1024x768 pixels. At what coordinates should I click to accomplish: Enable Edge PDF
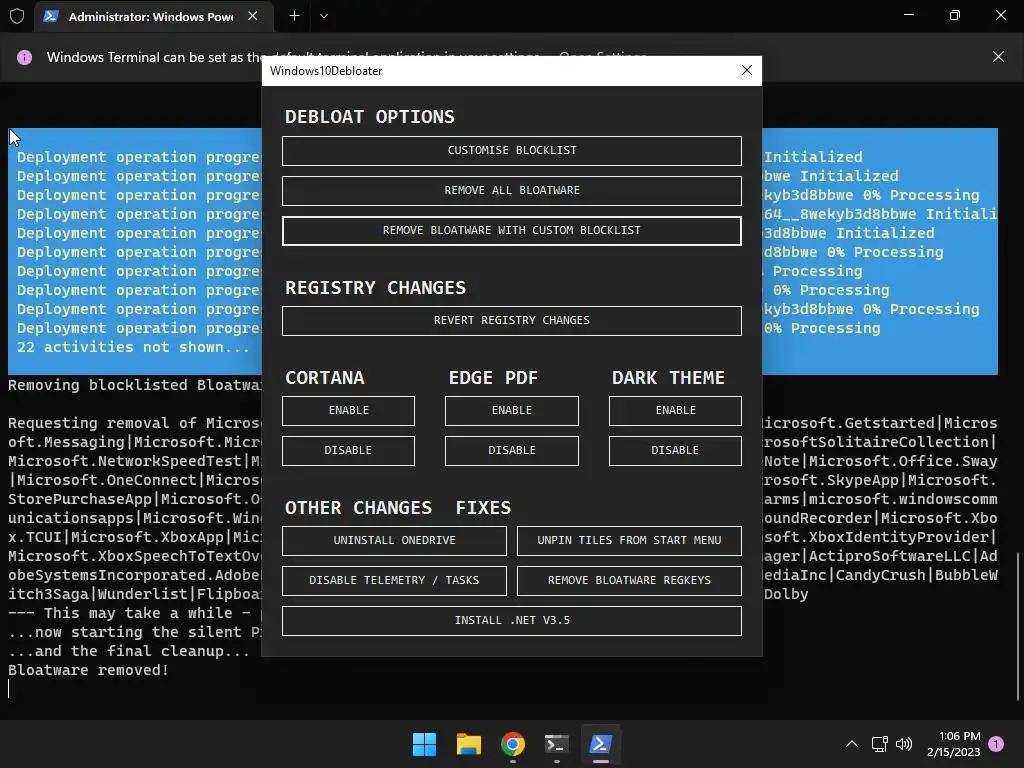click(511, 410)
